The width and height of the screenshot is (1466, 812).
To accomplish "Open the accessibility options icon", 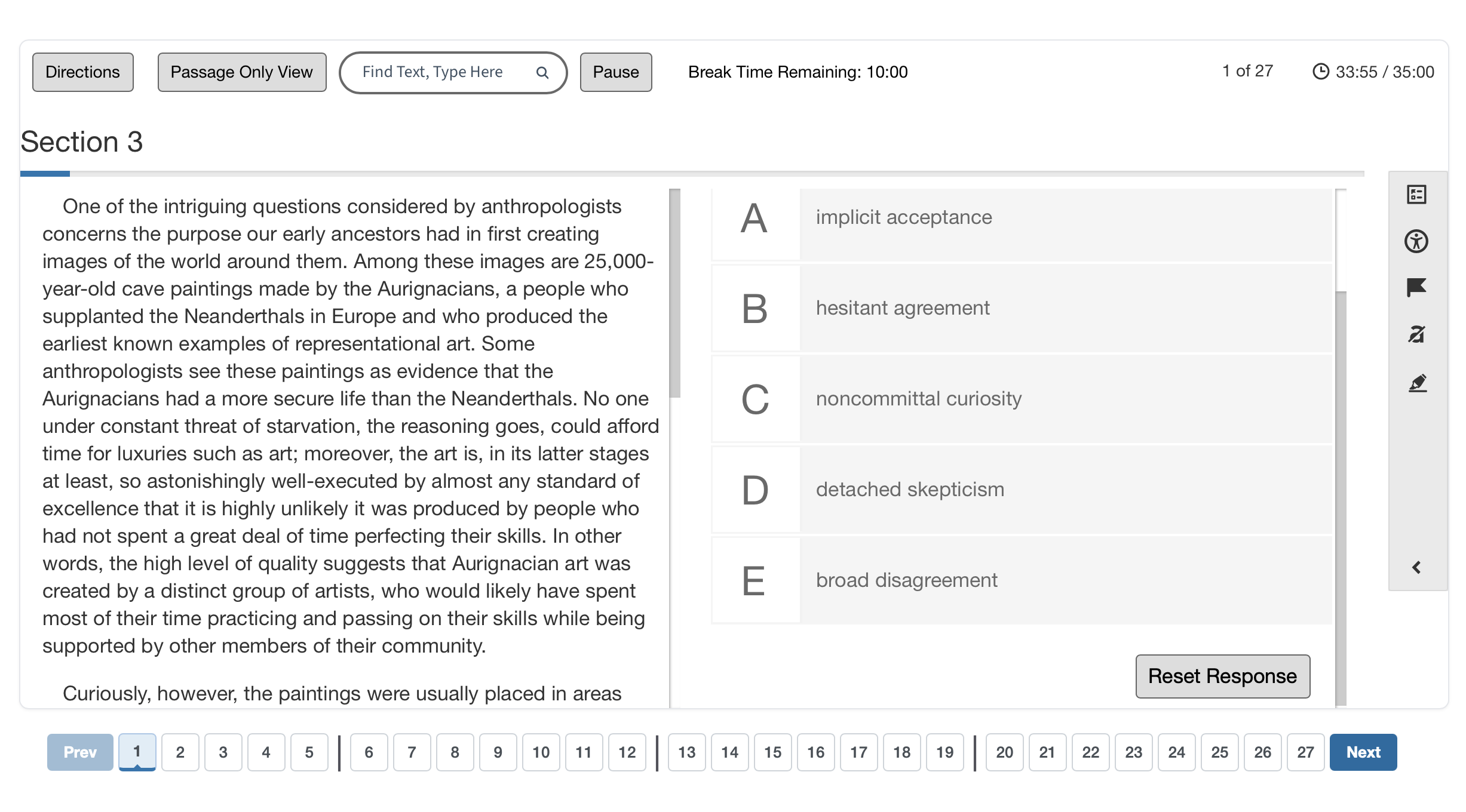I will point(1416,241).
